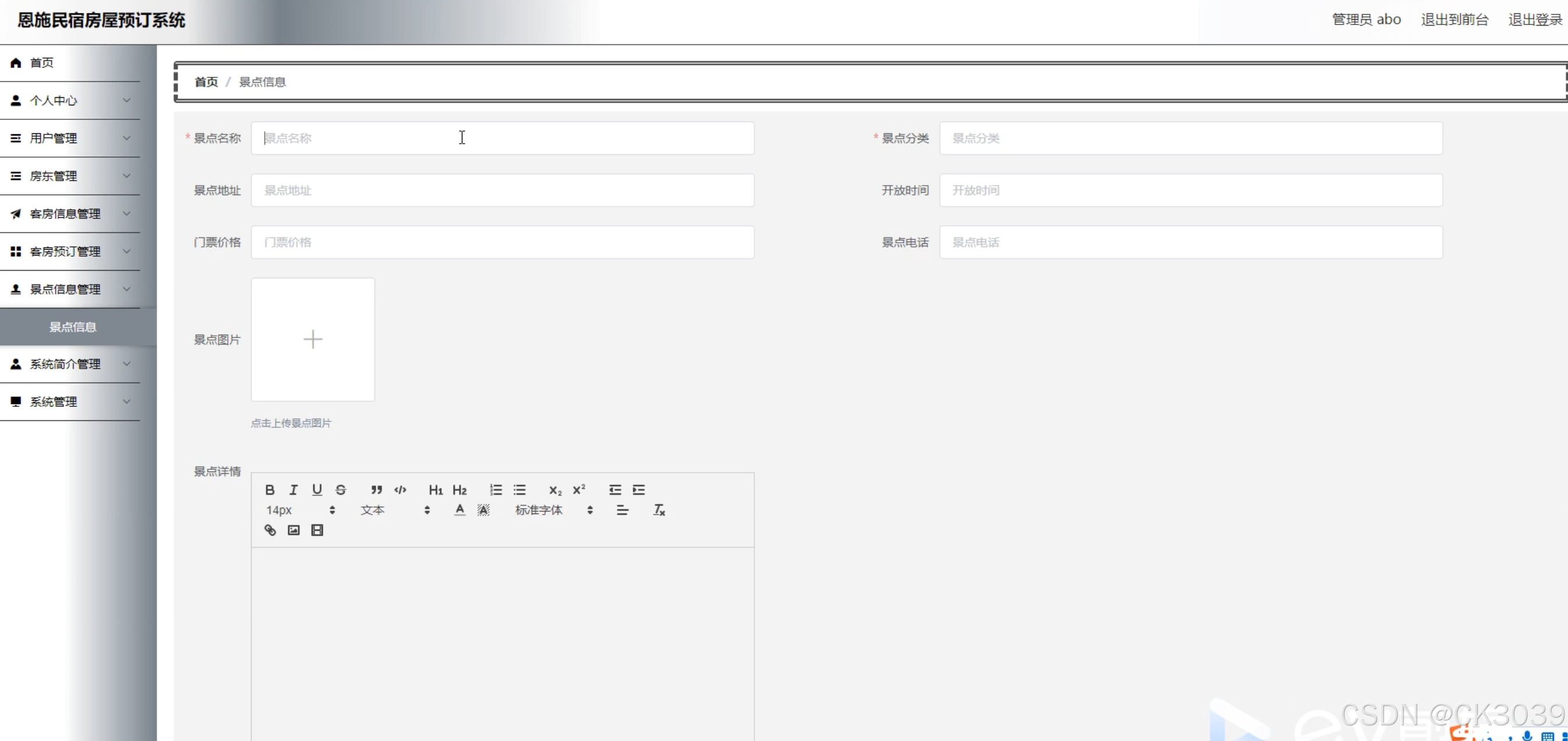This screenshot has height=741, width=1568.
Task: Click the 景点图片 upload box
Action: 313,339
